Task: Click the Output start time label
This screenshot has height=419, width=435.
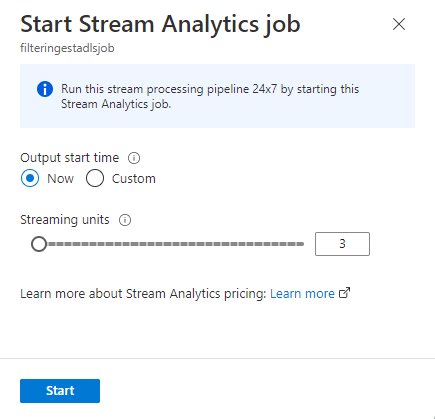Action: [70, 158]
